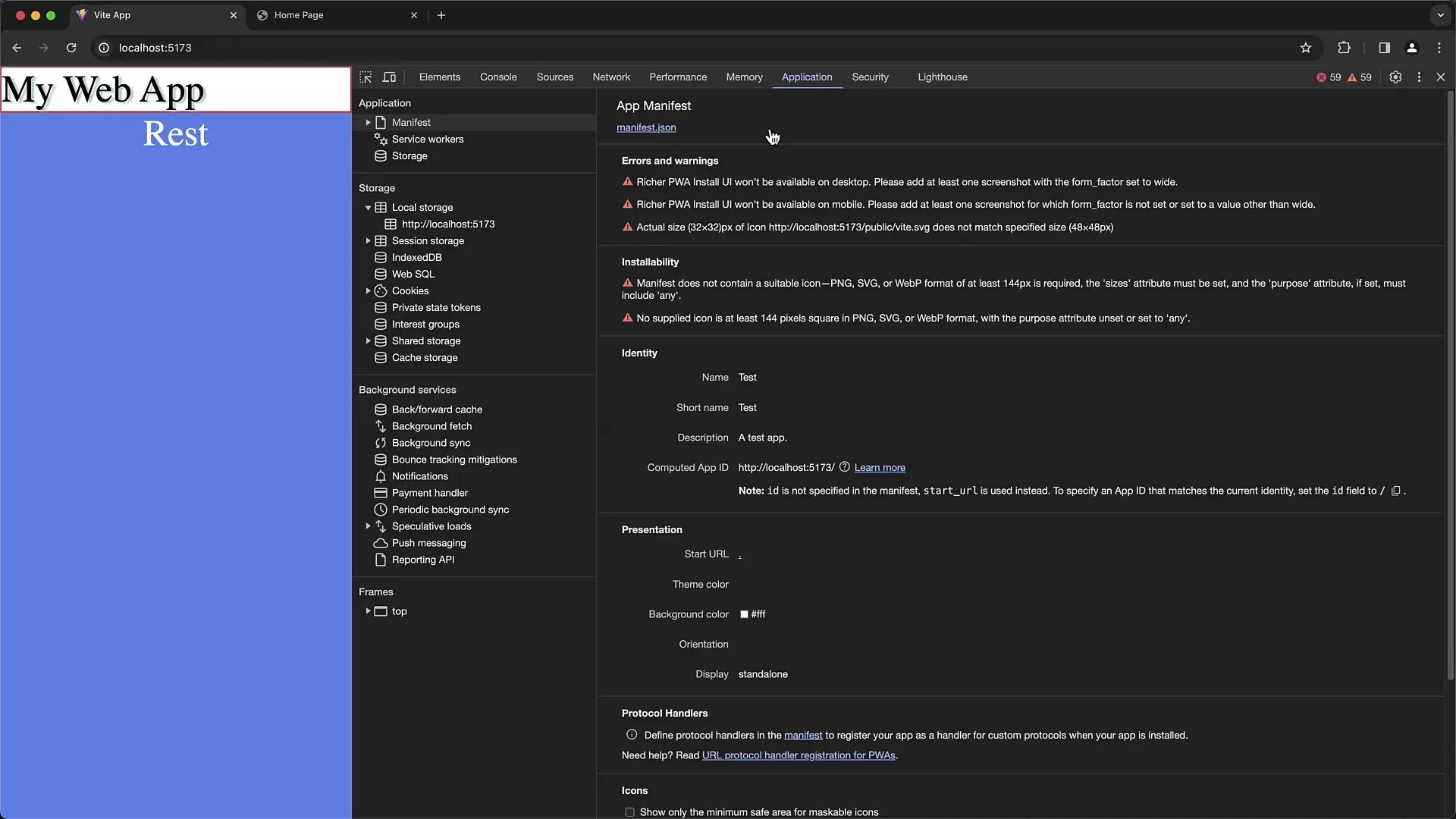Close the Home Page tab
The height and width of the screenshot is (819, 1456).
click(414, 15)
